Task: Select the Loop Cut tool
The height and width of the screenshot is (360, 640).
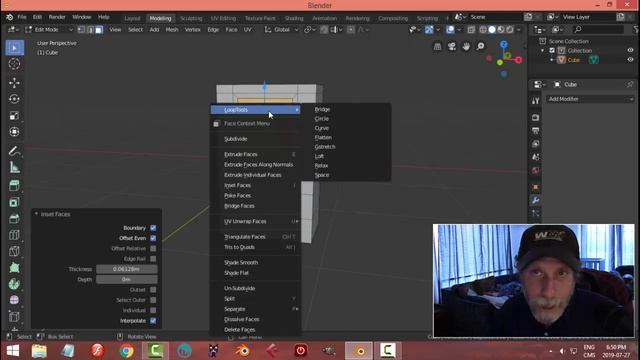Action: point(14,235)
